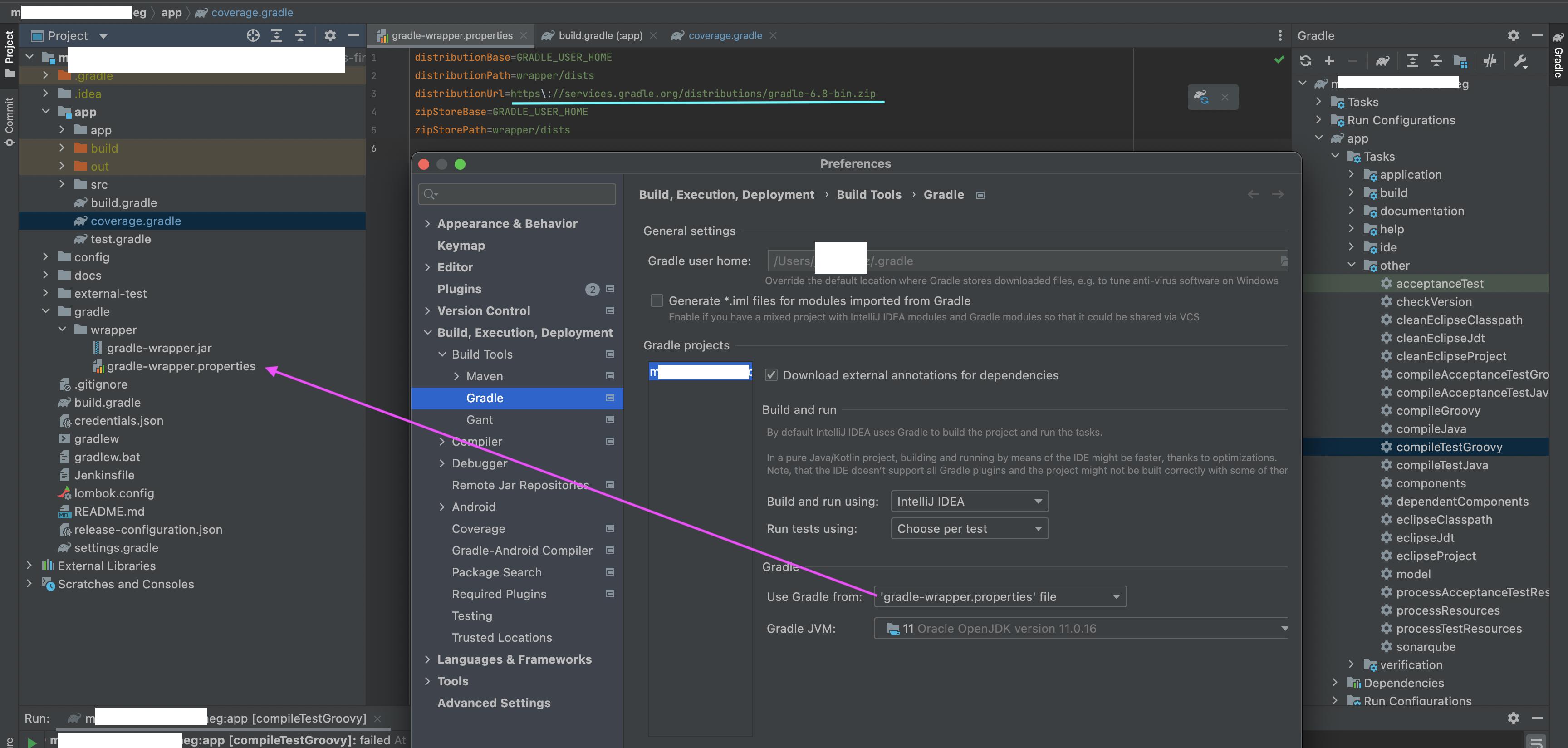Enable 'Download external annotations for dependencies' checkbox

point(770,376)
